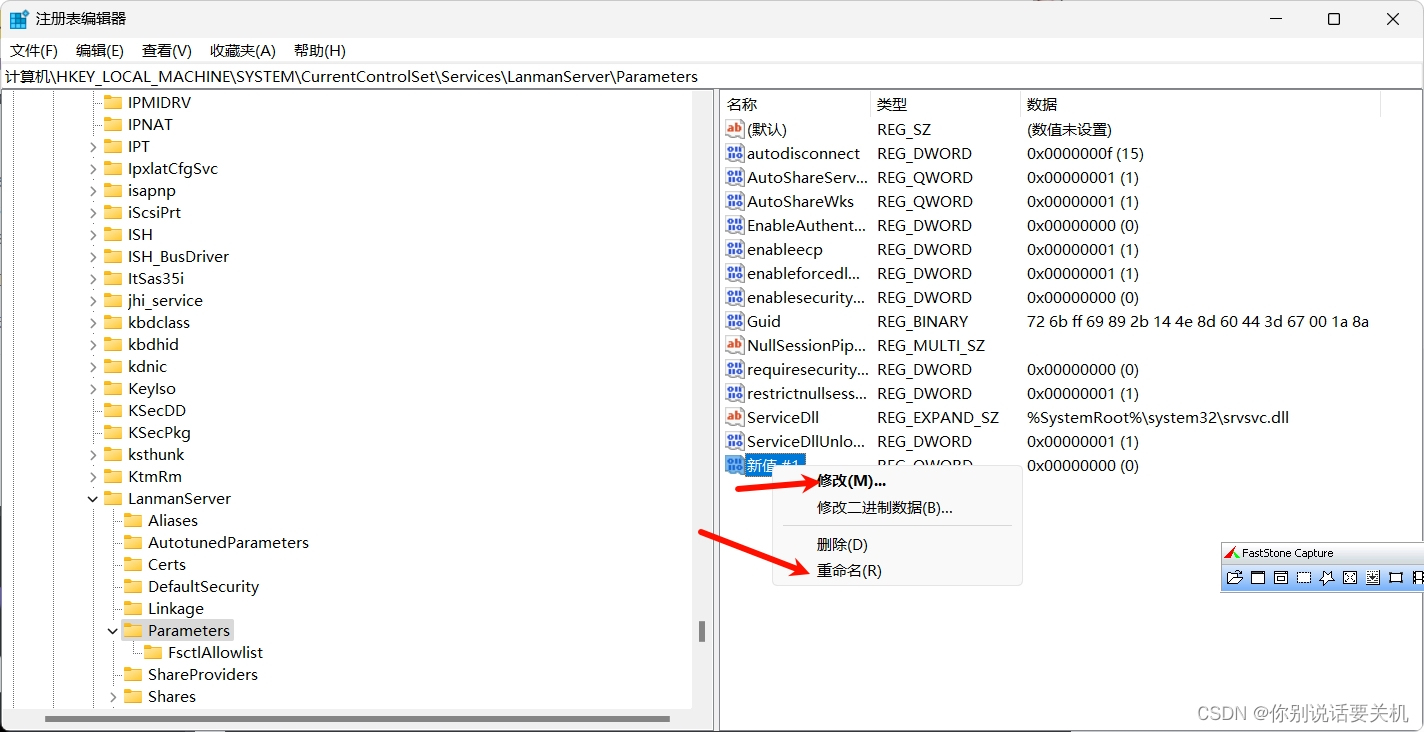Screen dimensions: 1424x732
Task: Select the ItSas35i key
Action: (x=156, y=278)
